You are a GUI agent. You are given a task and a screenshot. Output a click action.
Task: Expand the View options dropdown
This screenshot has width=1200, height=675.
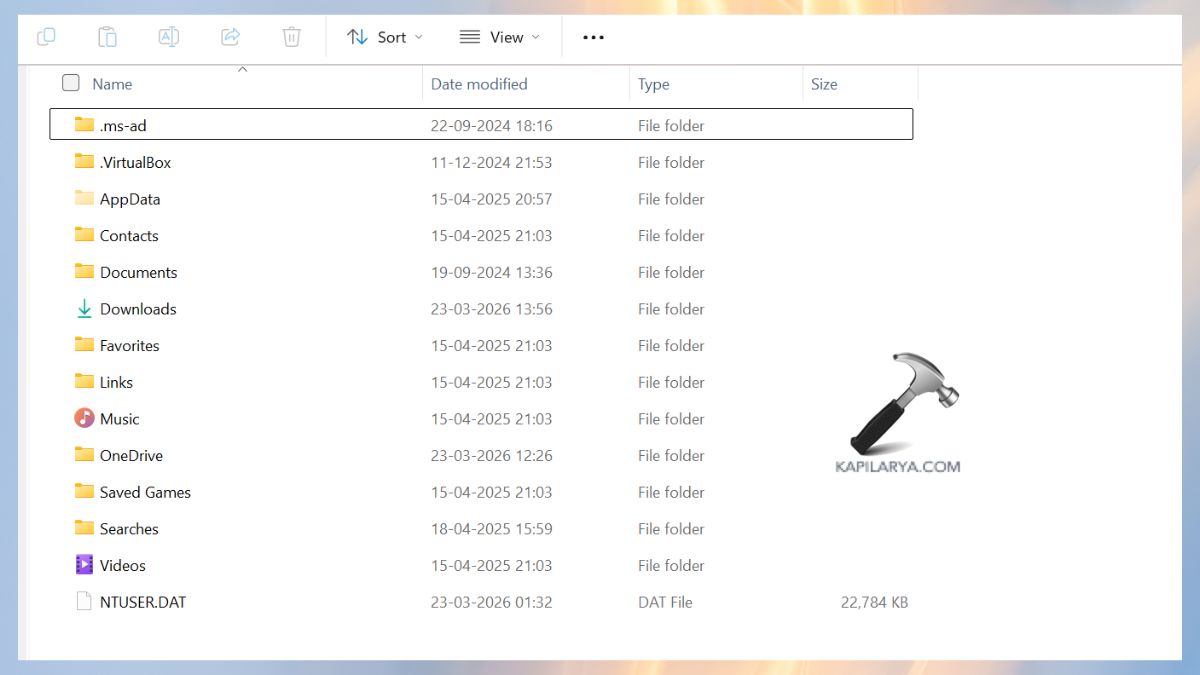(501, 37)
